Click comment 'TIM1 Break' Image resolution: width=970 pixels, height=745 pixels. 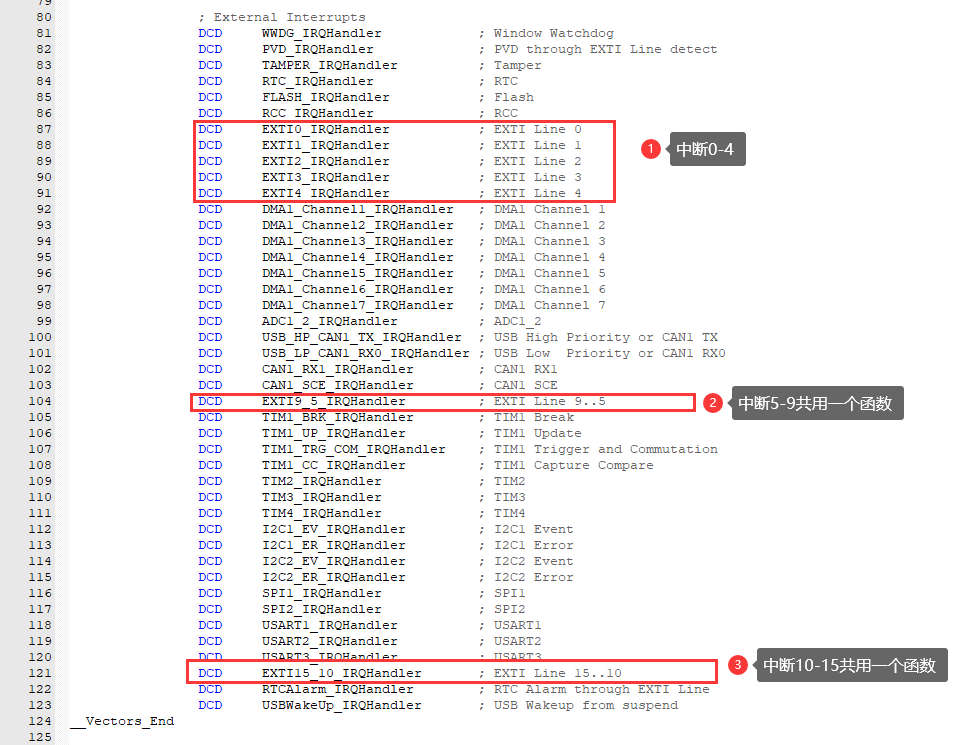point(534,418)
